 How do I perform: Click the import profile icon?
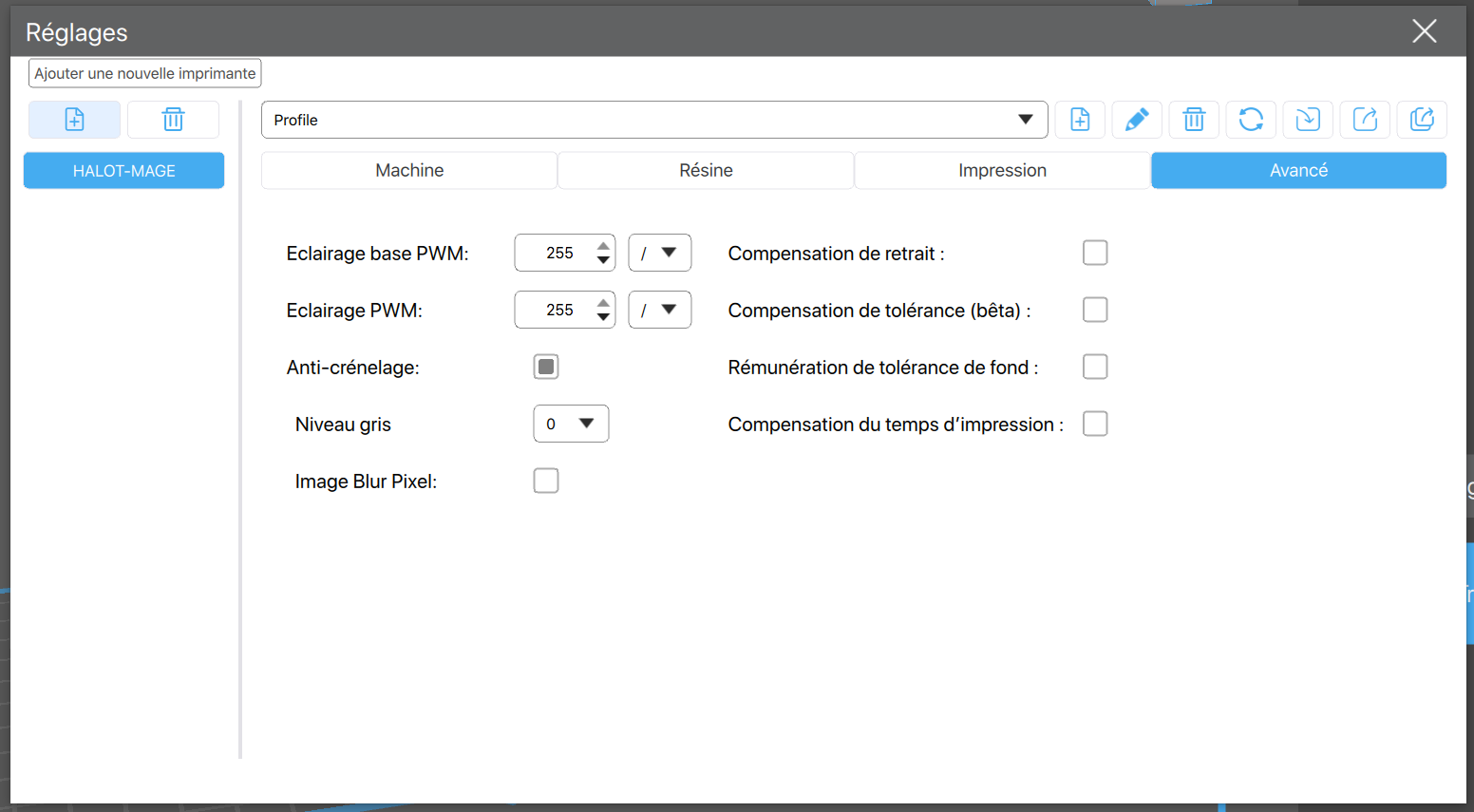pyautogui.click(x=1308, y=120)
